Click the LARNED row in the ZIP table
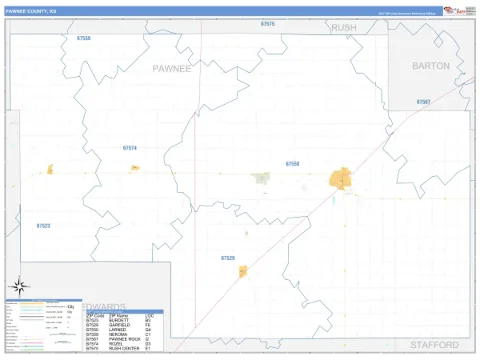The image size is (480, 360). [125, 330]
